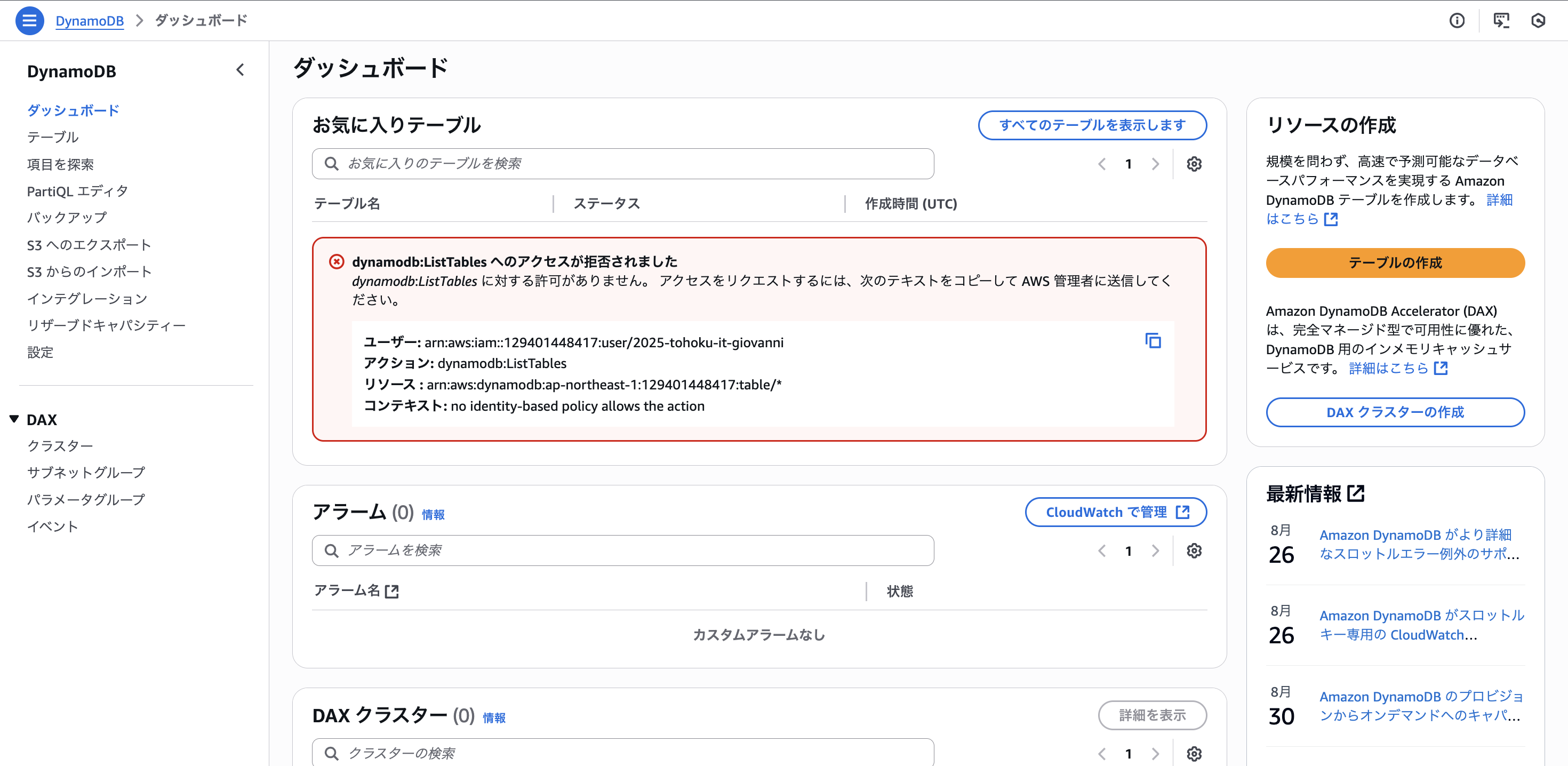Open the CloudShell screen icon in top bar
The width and height of the screenshot is (1568, 766).
click(1501, 21)
